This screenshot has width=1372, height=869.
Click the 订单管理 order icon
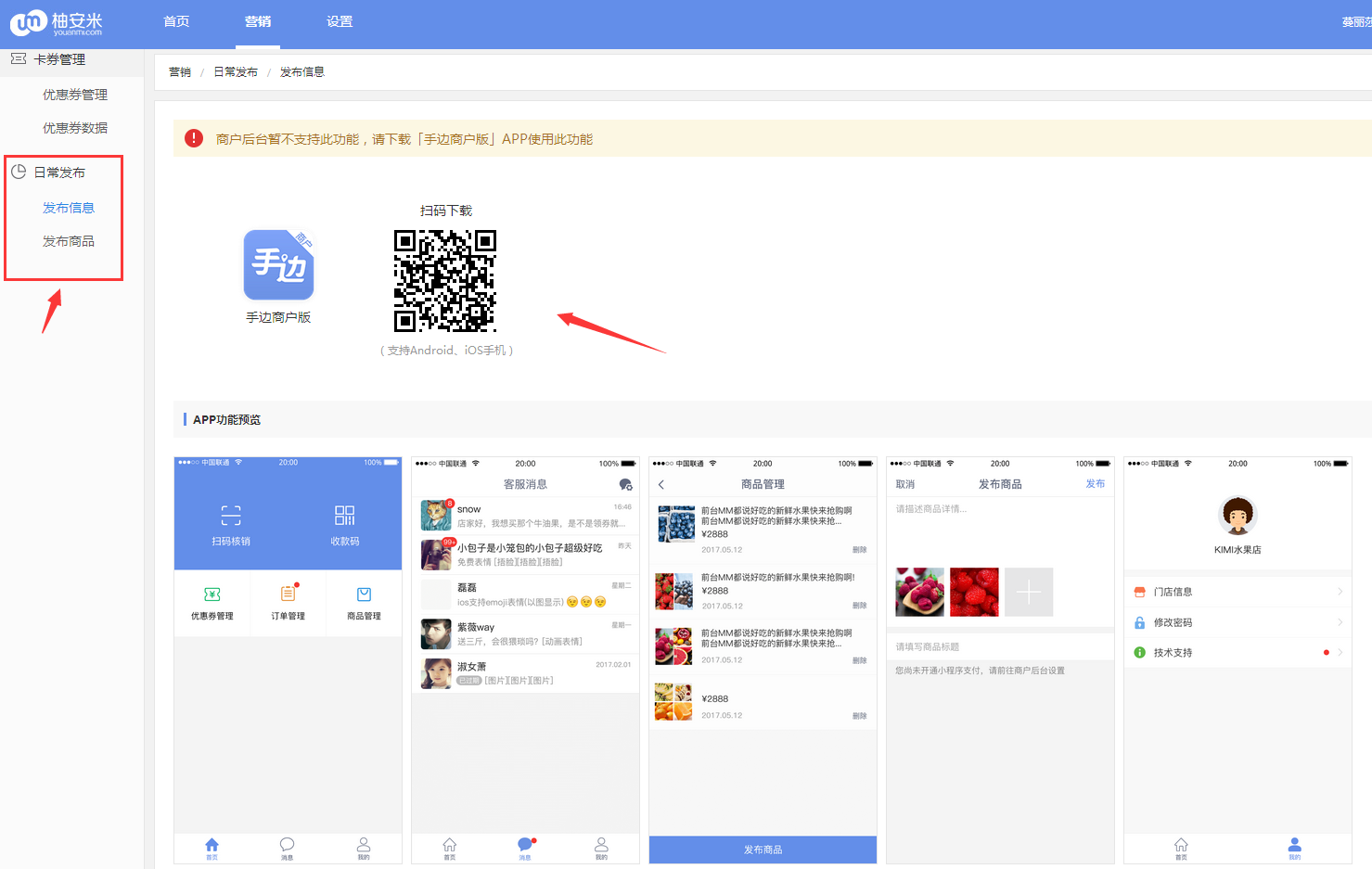(x=289, y=594)
